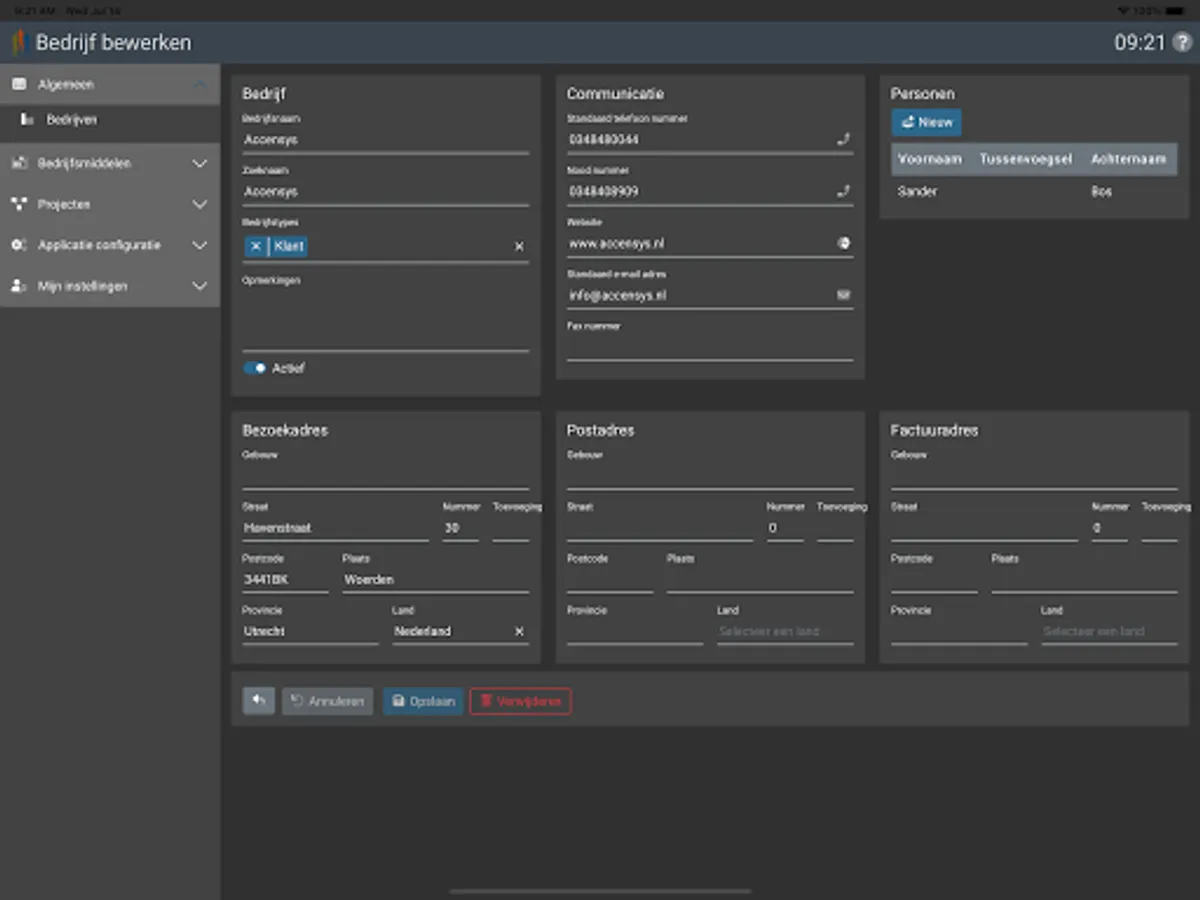The image size is (1200, 900).
Task: Expand the Projecten sidebar section
Action: (x=110, y=204)
